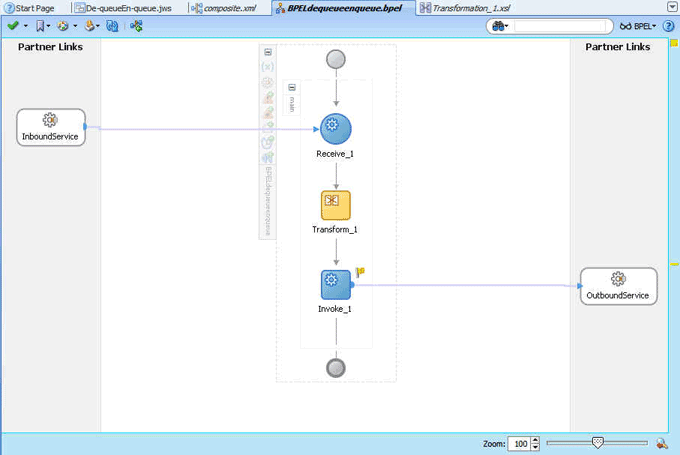680x455 pixels.
Task: Click the faded round icon second from bottom of strip
Action: coord(268,142)
